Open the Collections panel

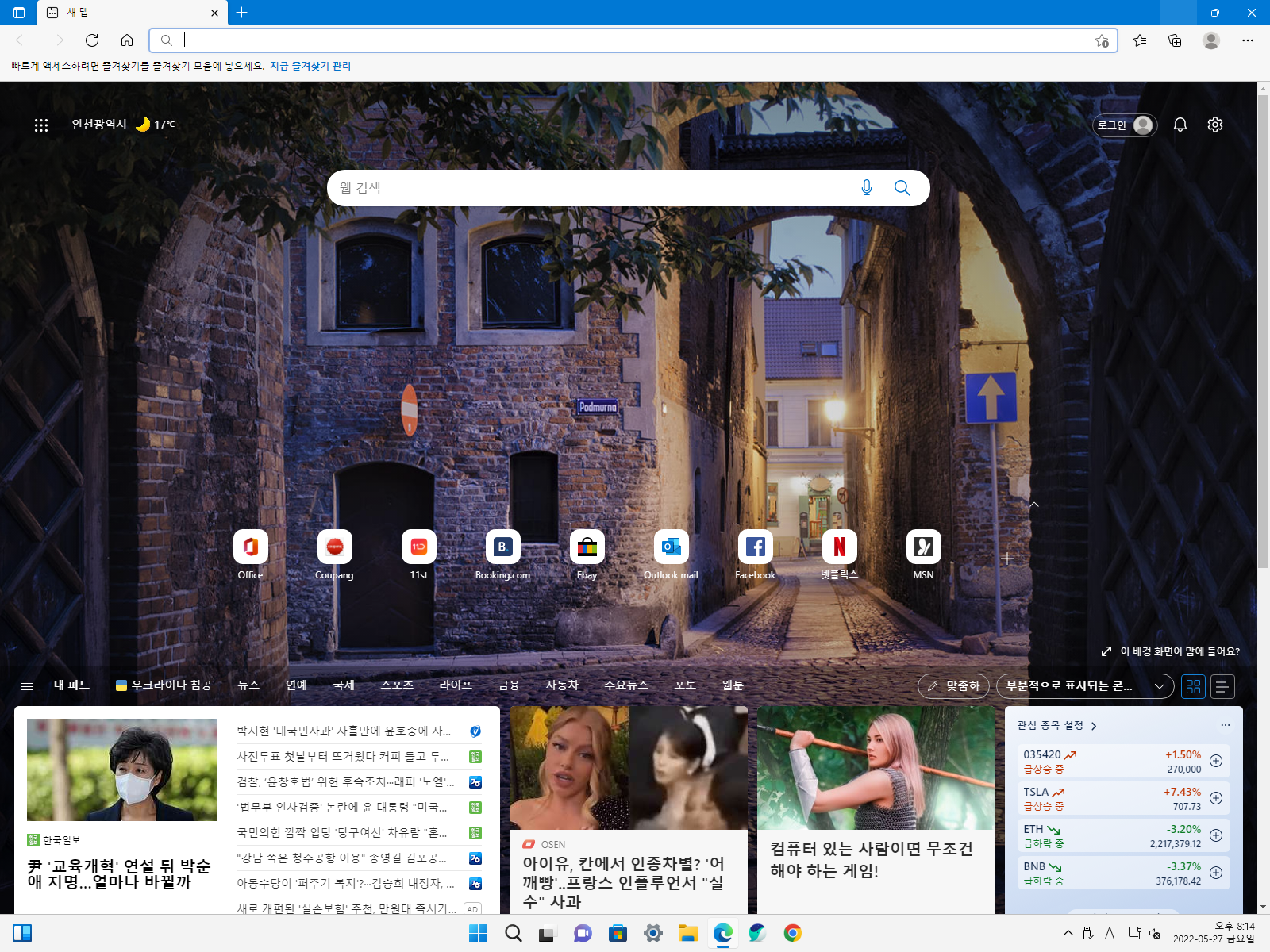pos(1175,40)
